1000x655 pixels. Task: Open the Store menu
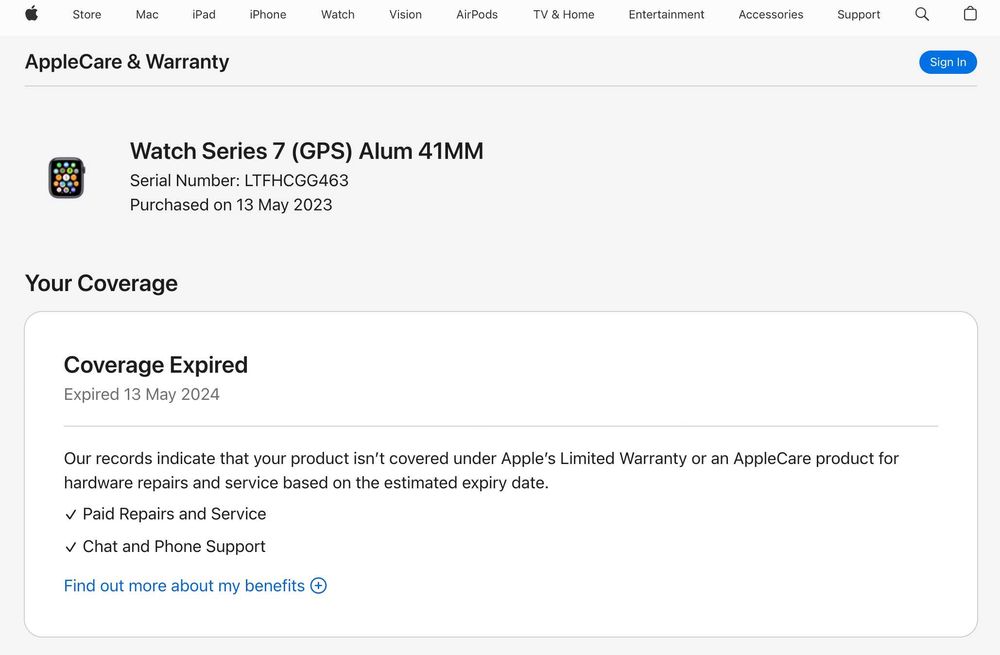click(x=87, y=15)
